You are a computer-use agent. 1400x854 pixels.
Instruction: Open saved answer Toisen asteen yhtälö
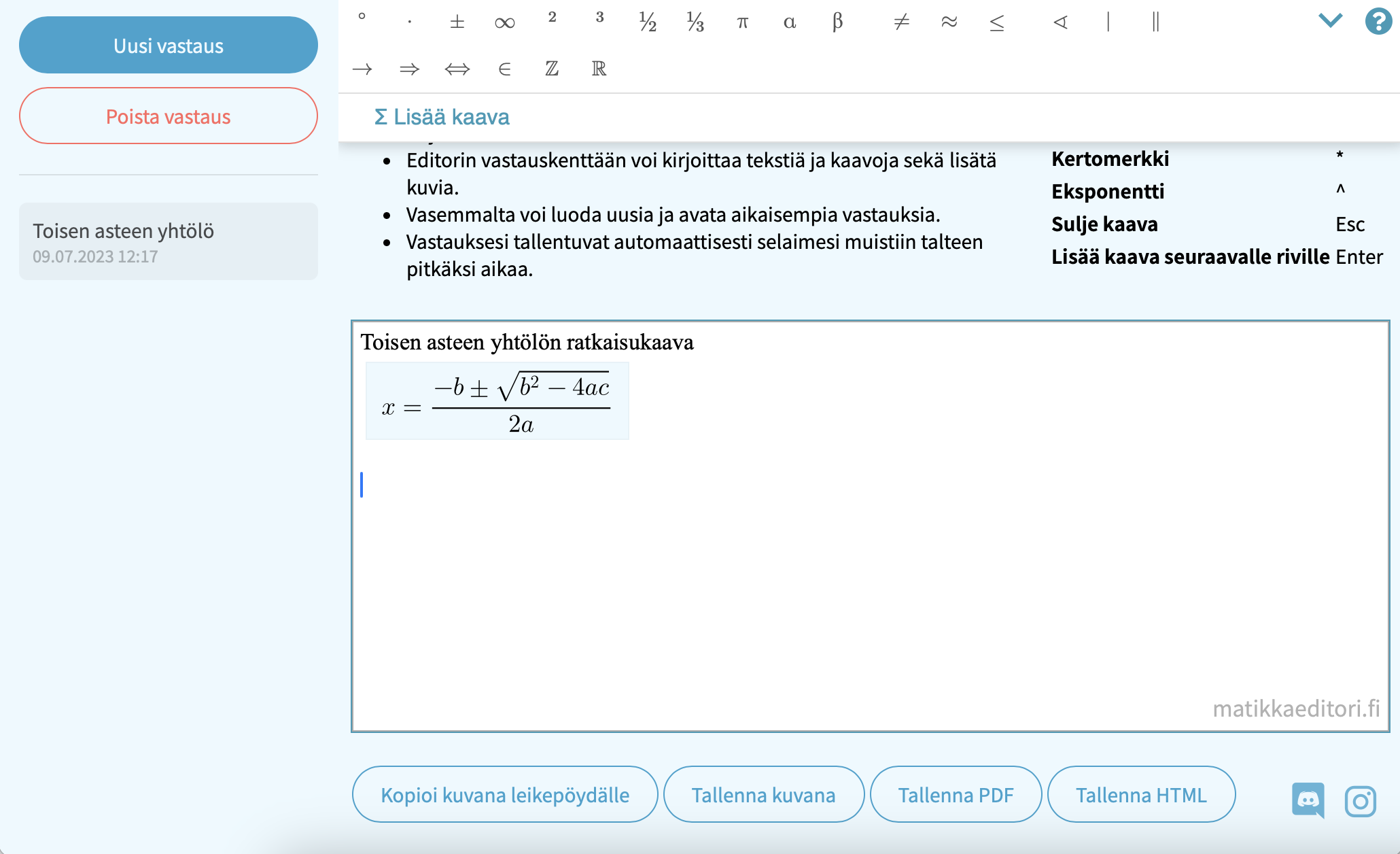pyautogui.click(x=168, y=241)
